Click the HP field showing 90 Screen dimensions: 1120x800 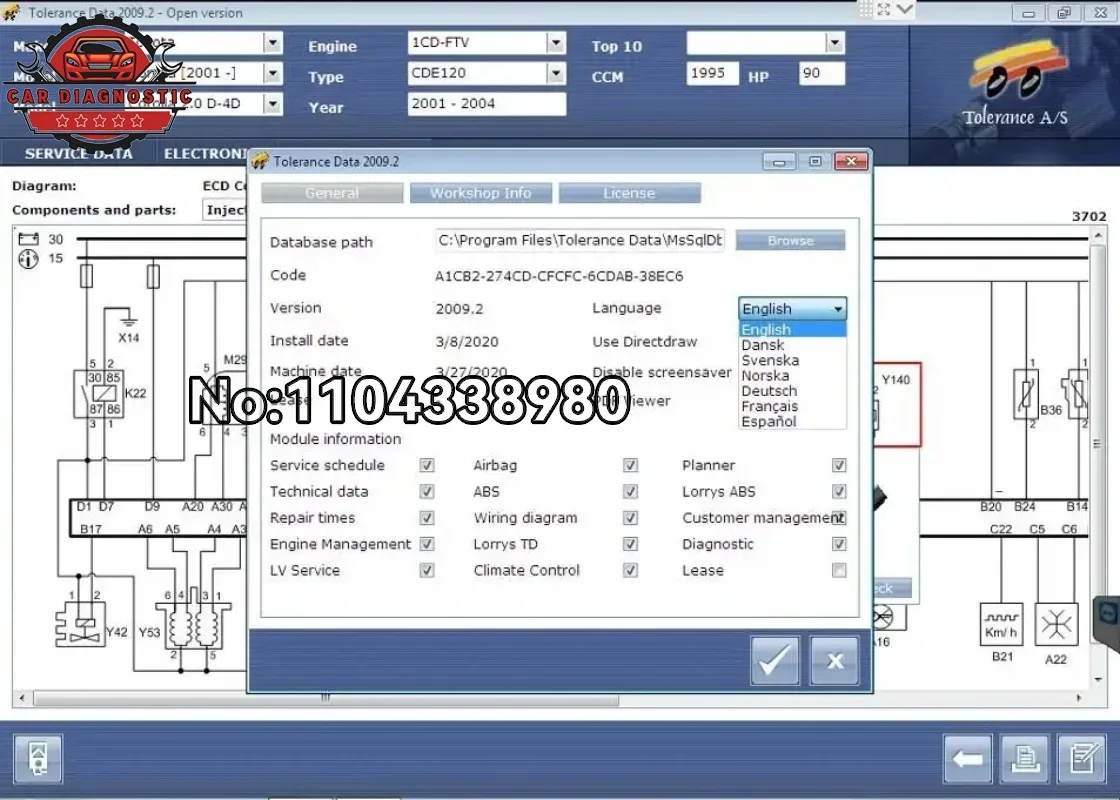point(821,74)
